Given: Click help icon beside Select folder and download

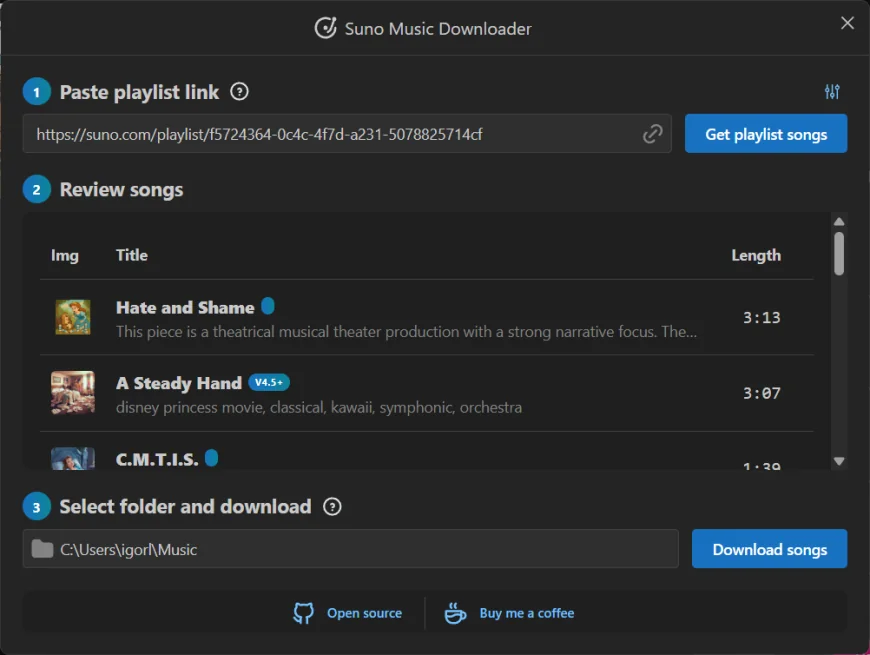Looking at the screenshot, I should [332, 506].
